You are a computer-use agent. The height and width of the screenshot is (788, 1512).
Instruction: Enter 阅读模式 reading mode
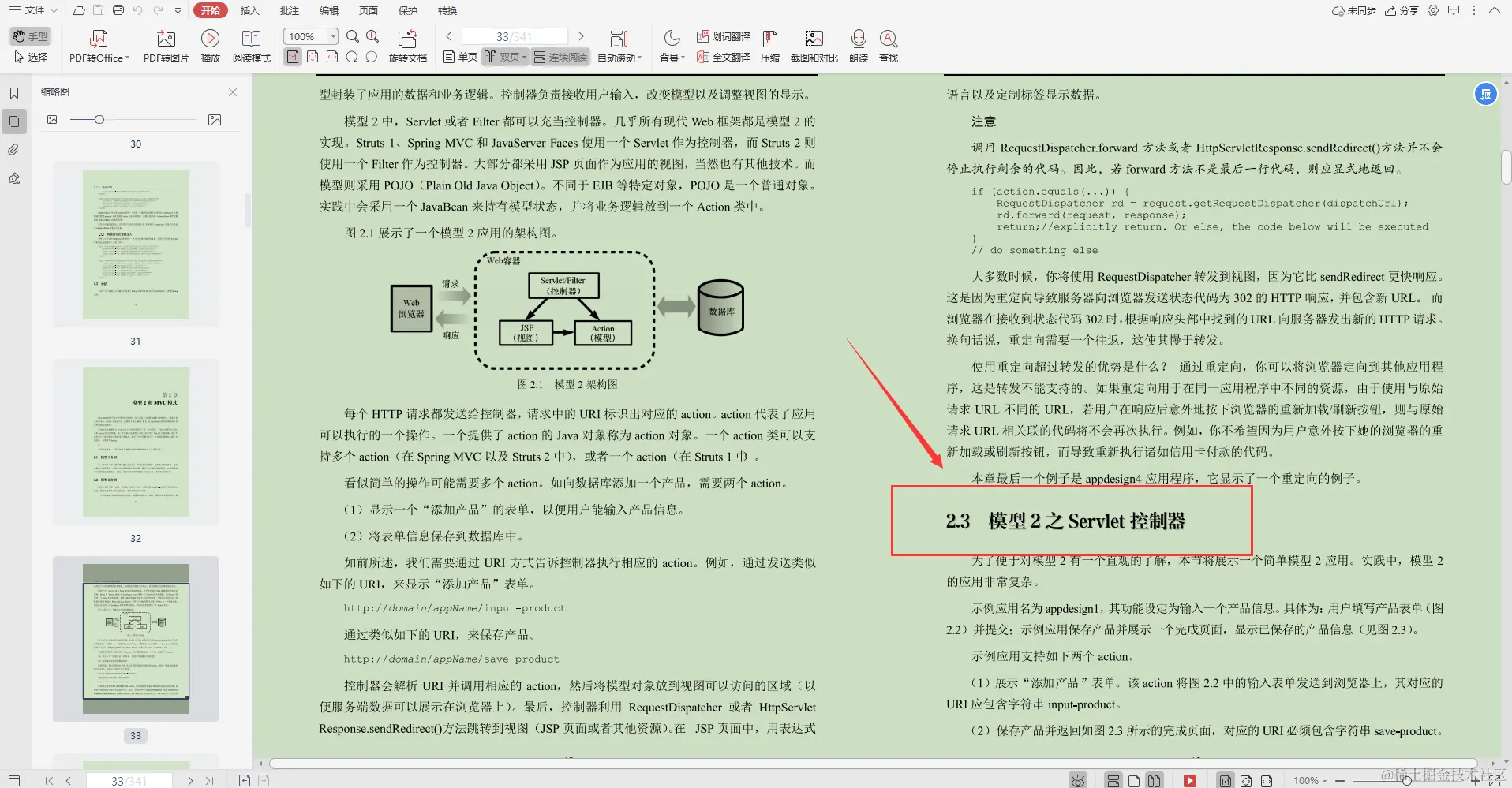(x=251, y=45)
